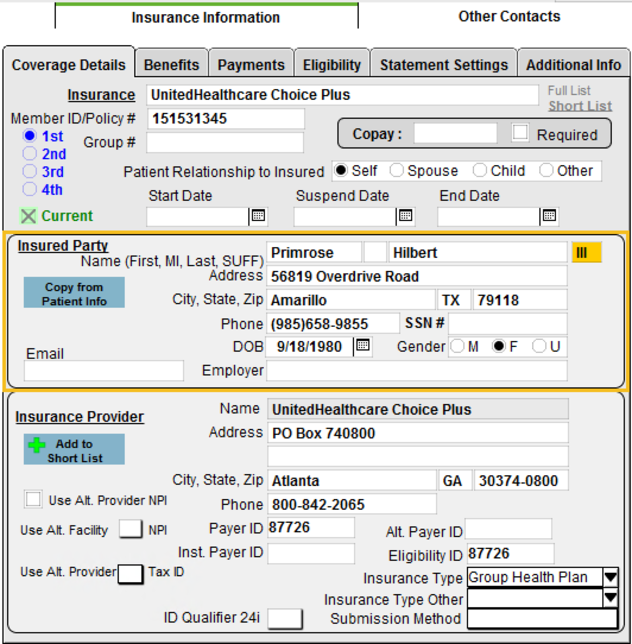Viewport: 632px width, 644px height.
Task: Click the yellow button beside Hilbert name
Action: [586, 252]
